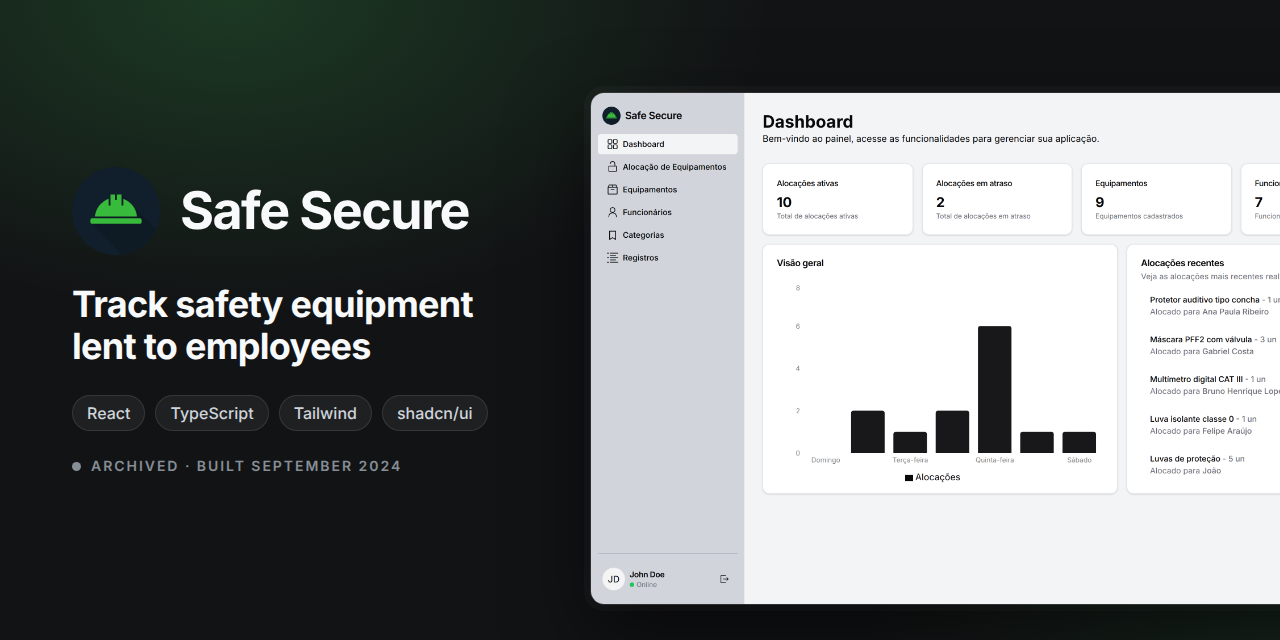Open Funcionários in the sidebar
The width and height of the screenshot is (1280, 640).
(x=668, y=212)
